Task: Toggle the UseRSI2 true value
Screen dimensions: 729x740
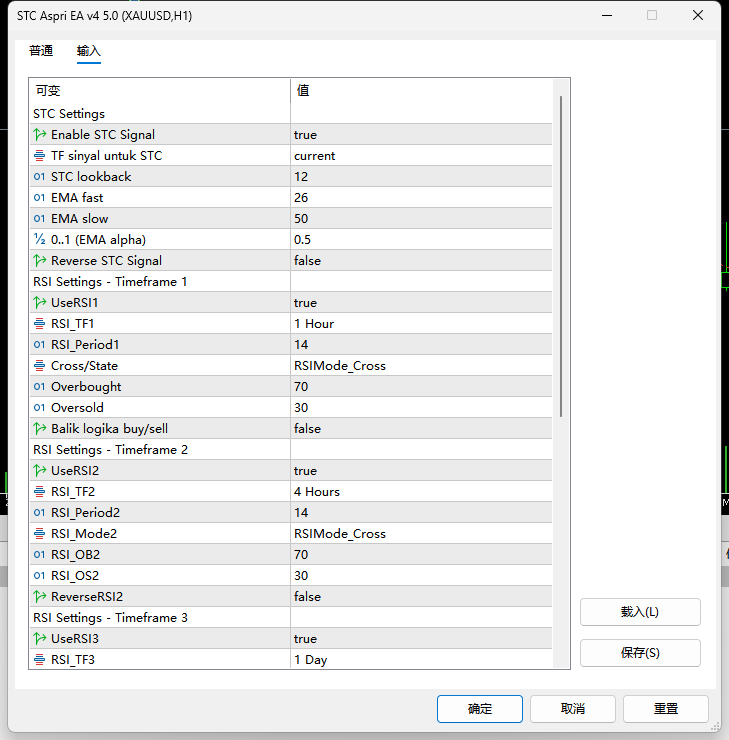Action: (x=421, y=471)
